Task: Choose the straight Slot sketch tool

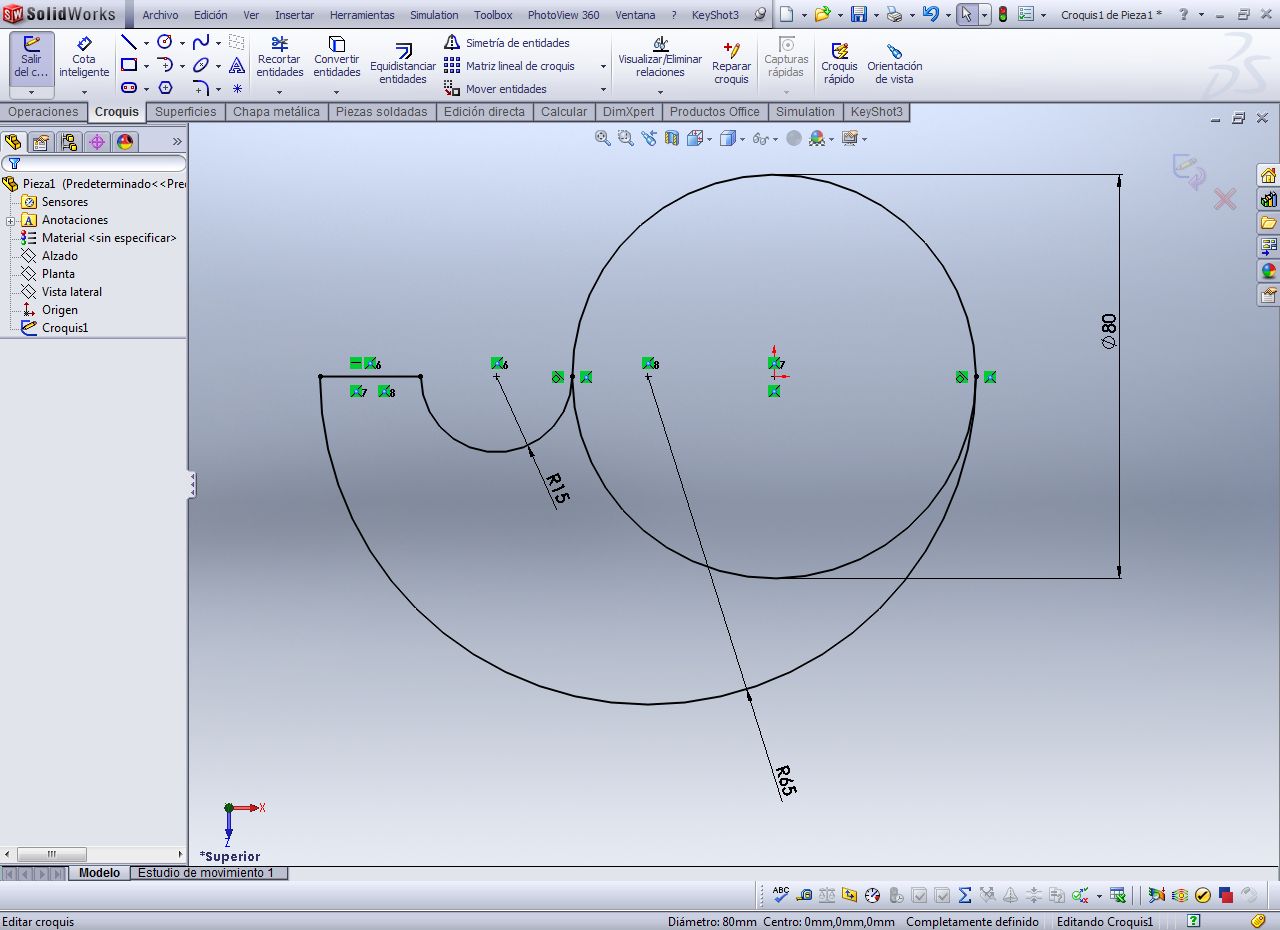Action: [128, 88]
